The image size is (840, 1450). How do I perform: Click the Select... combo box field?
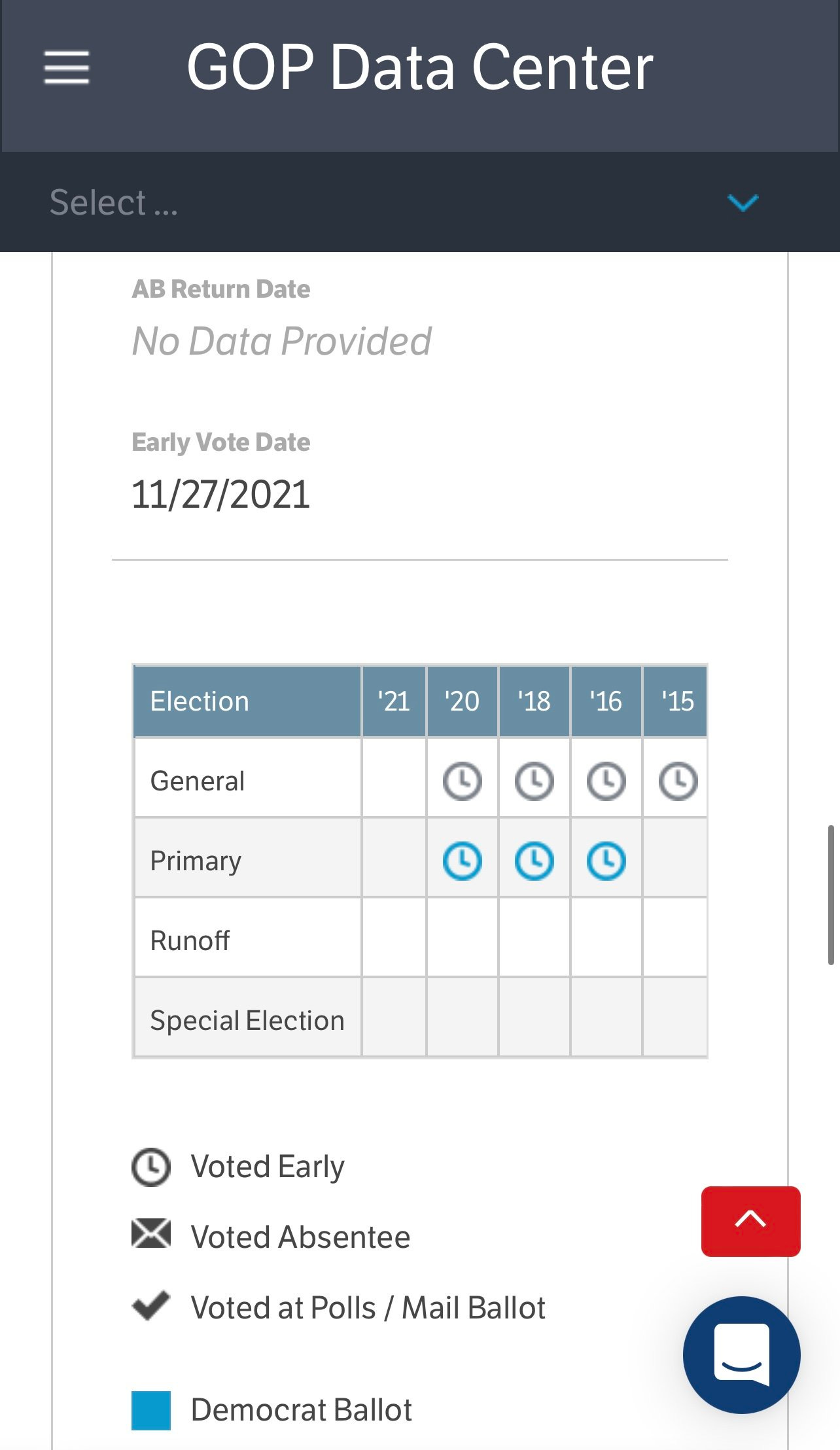(420, 202)
